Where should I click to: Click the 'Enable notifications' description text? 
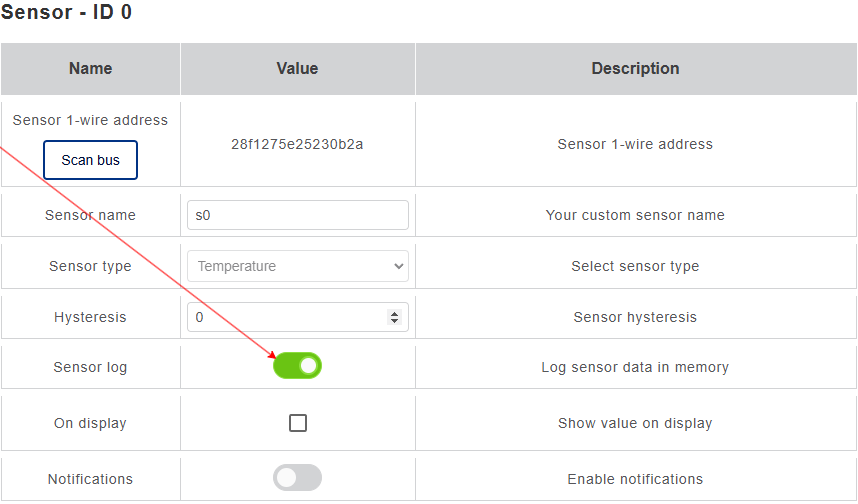[635, 479]
